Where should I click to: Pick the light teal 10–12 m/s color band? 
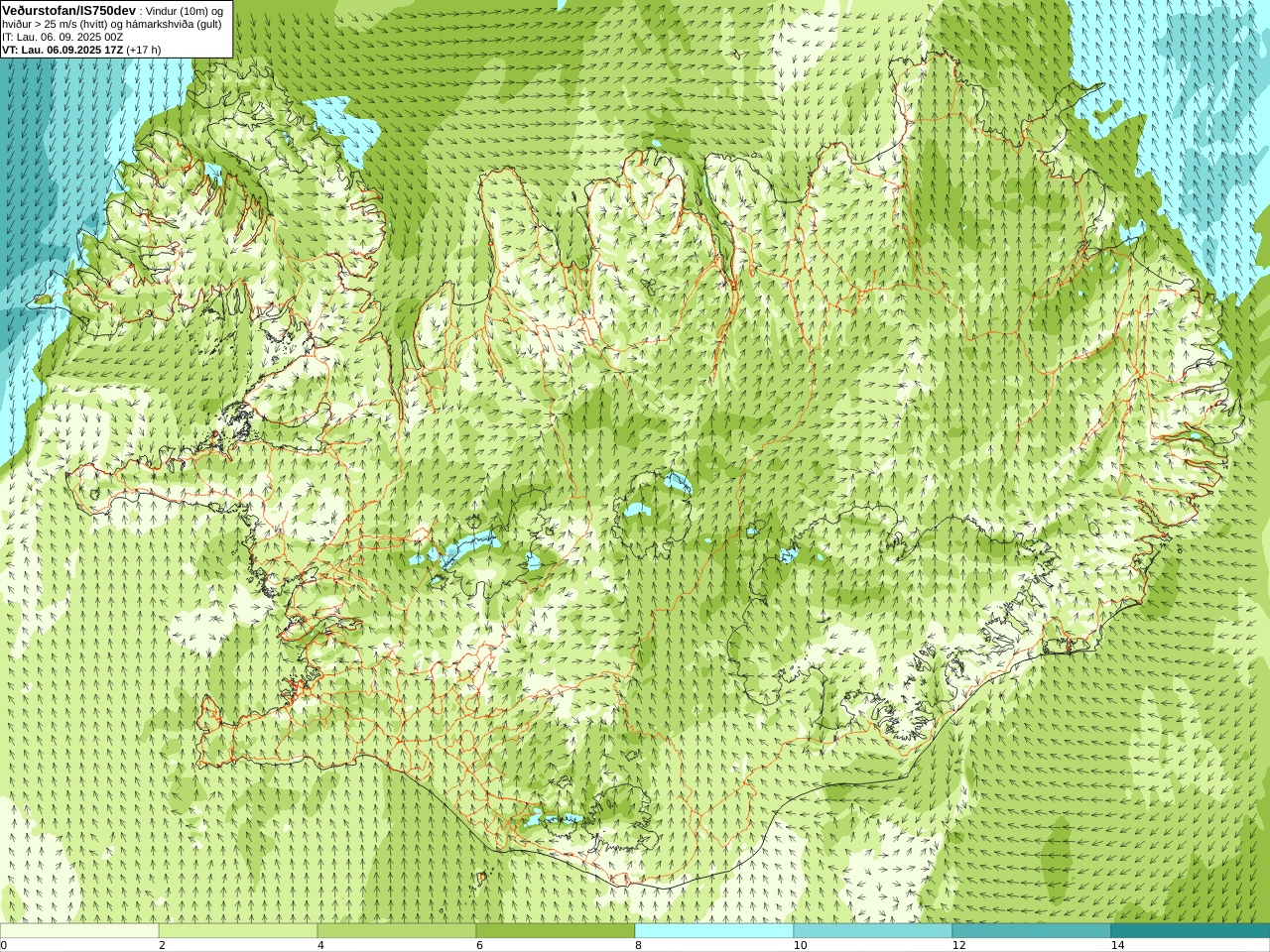[x=873, y=931]
